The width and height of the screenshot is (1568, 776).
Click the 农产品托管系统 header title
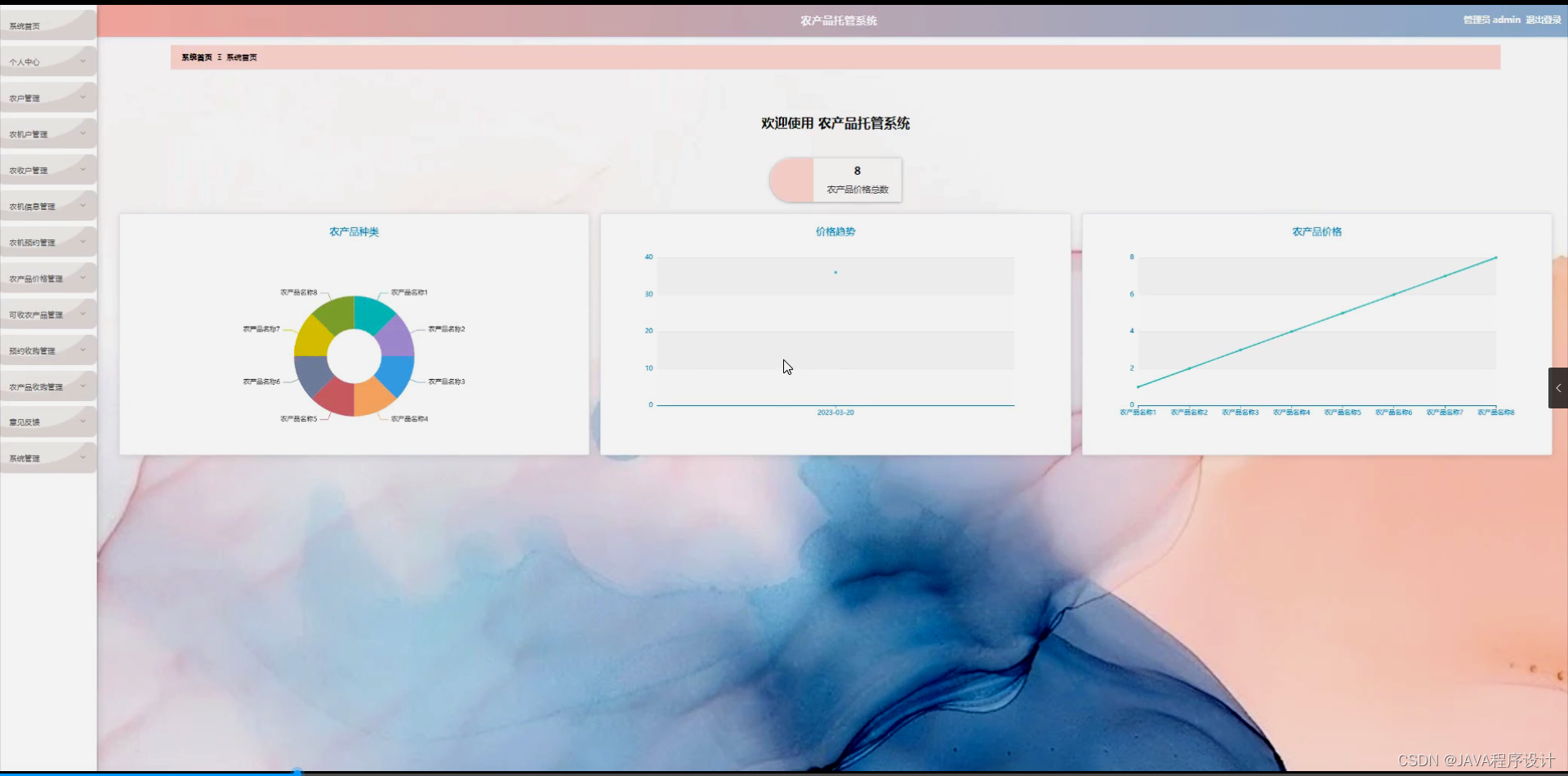[839, 20]
